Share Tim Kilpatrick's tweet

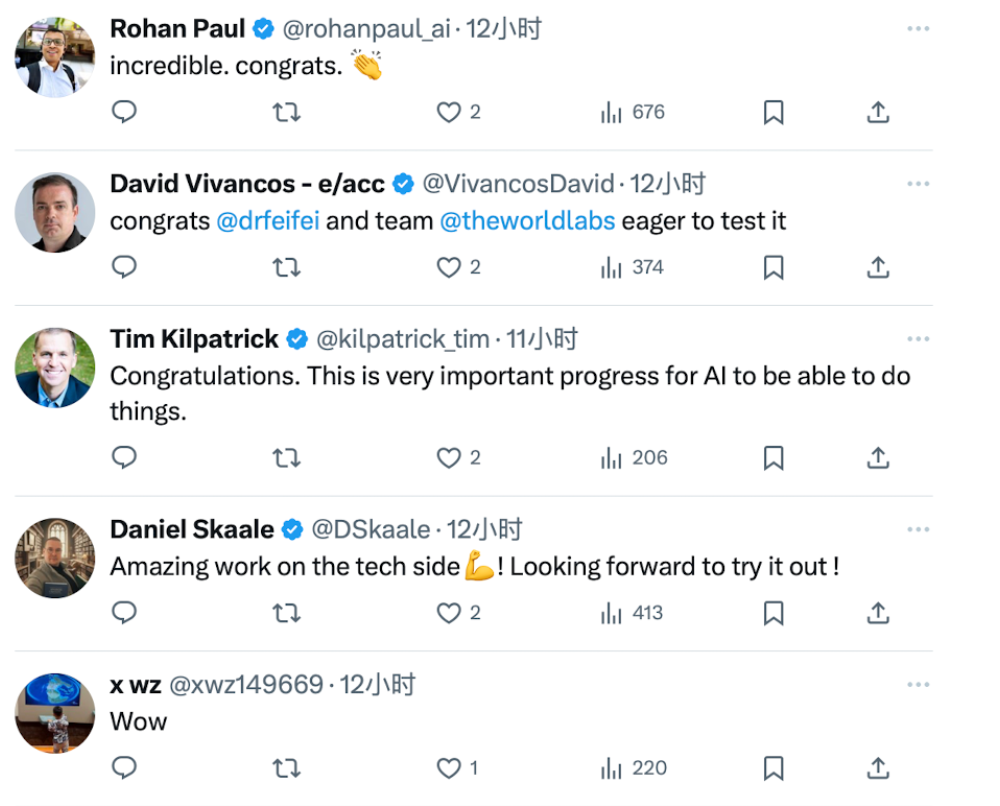coord(878,458)
